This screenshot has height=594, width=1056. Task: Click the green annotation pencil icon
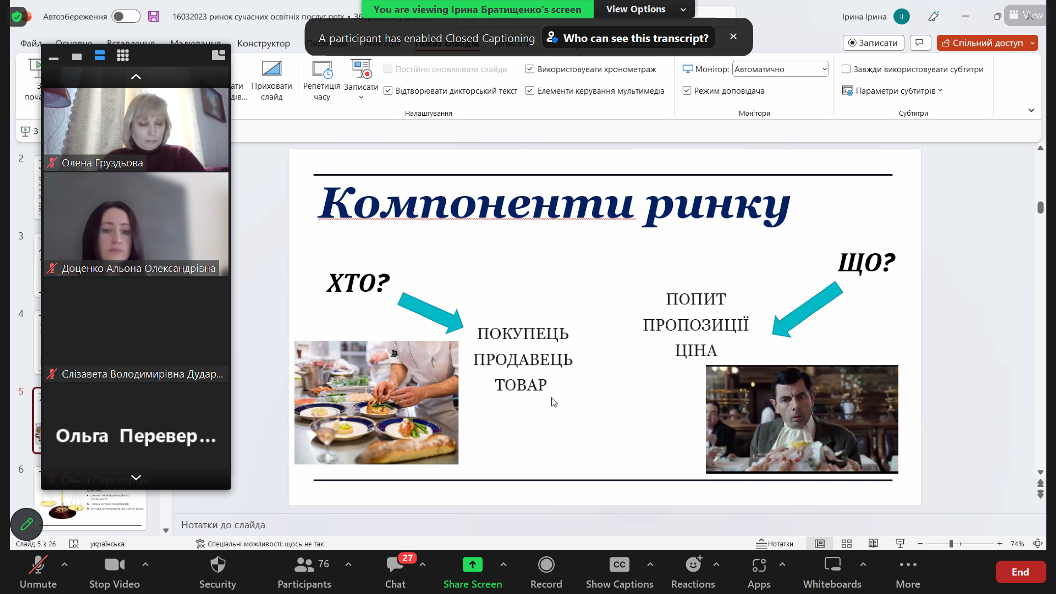26,524
